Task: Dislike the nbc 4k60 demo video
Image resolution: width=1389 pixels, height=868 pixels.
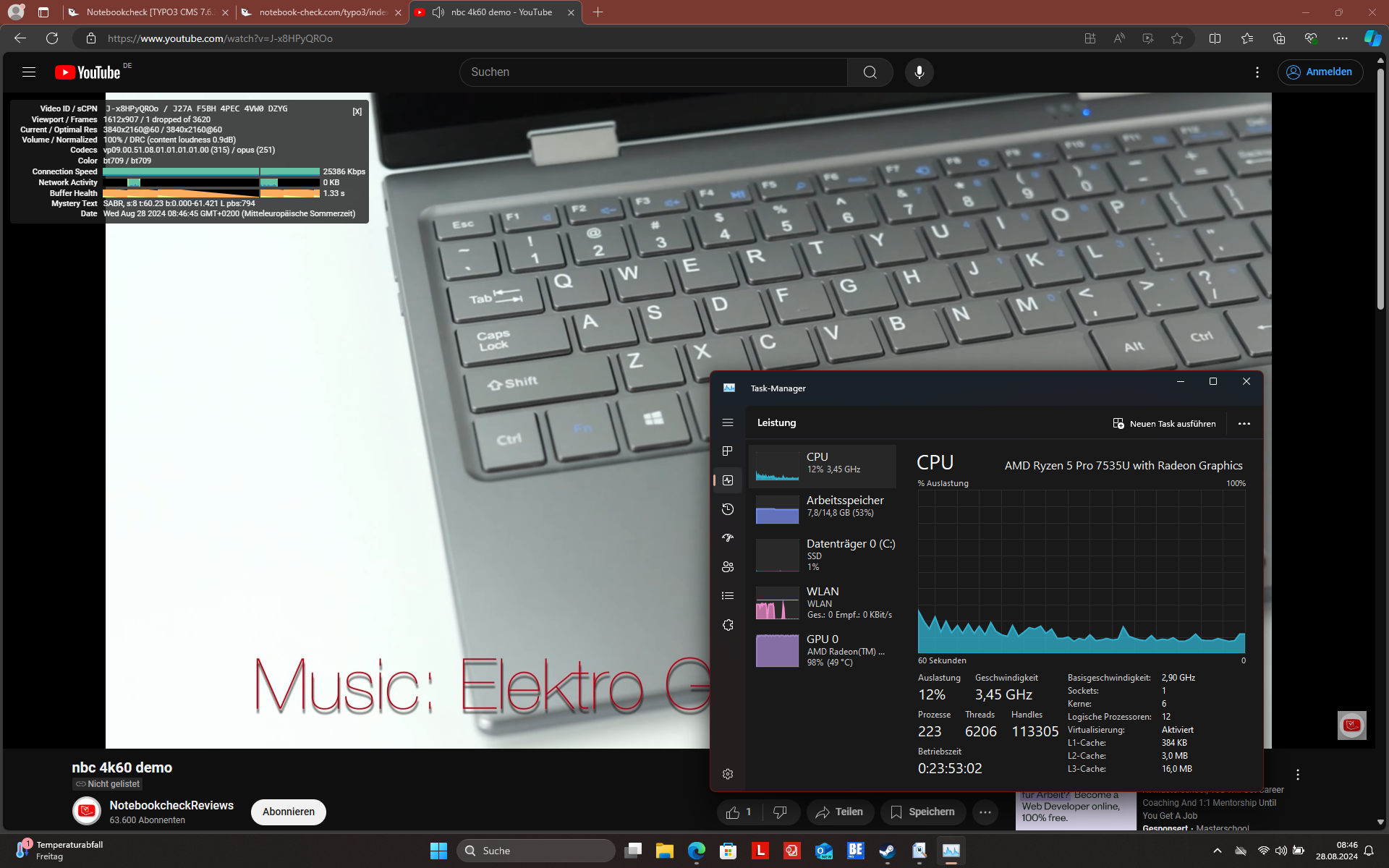Action: point(780,812)
